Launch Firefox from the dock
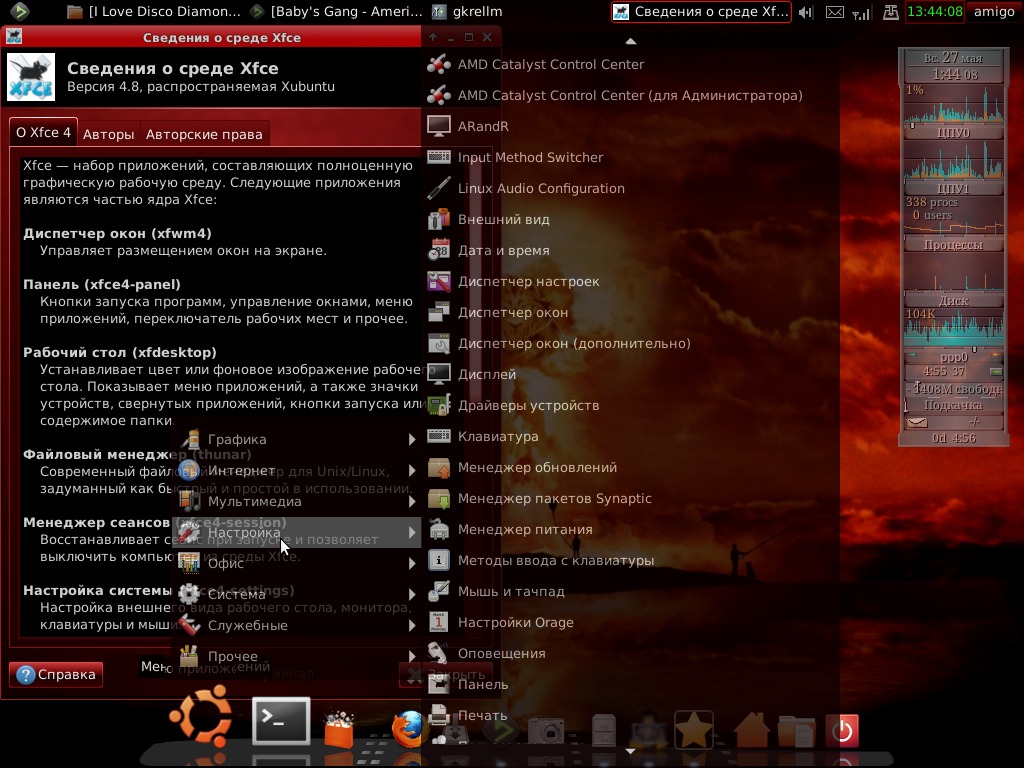Viewport: 1024px width, 768px height. (407, 729)
